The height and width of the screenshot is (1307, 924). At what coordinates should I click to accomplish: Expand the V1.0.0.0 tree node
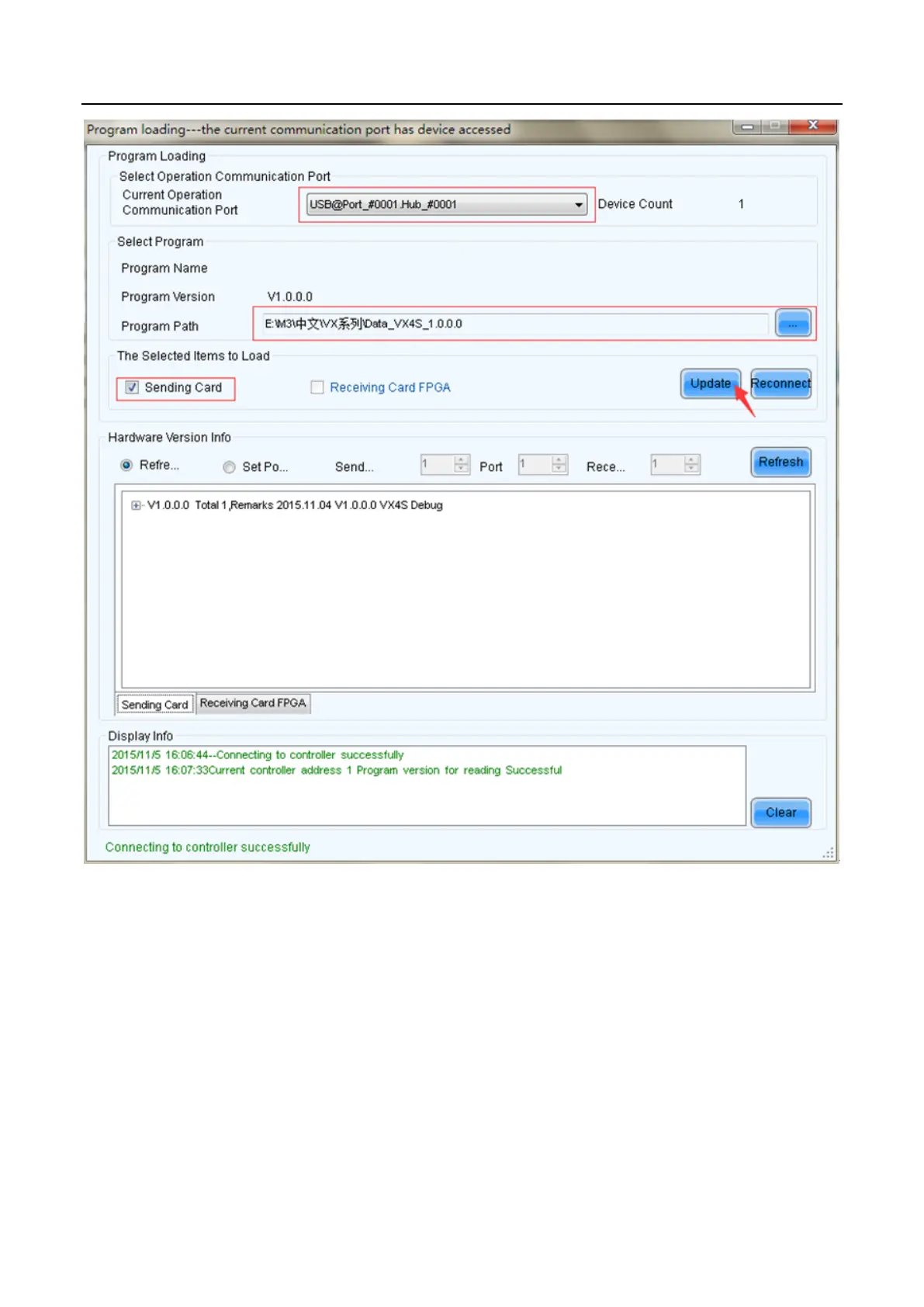tap(137, 505)
